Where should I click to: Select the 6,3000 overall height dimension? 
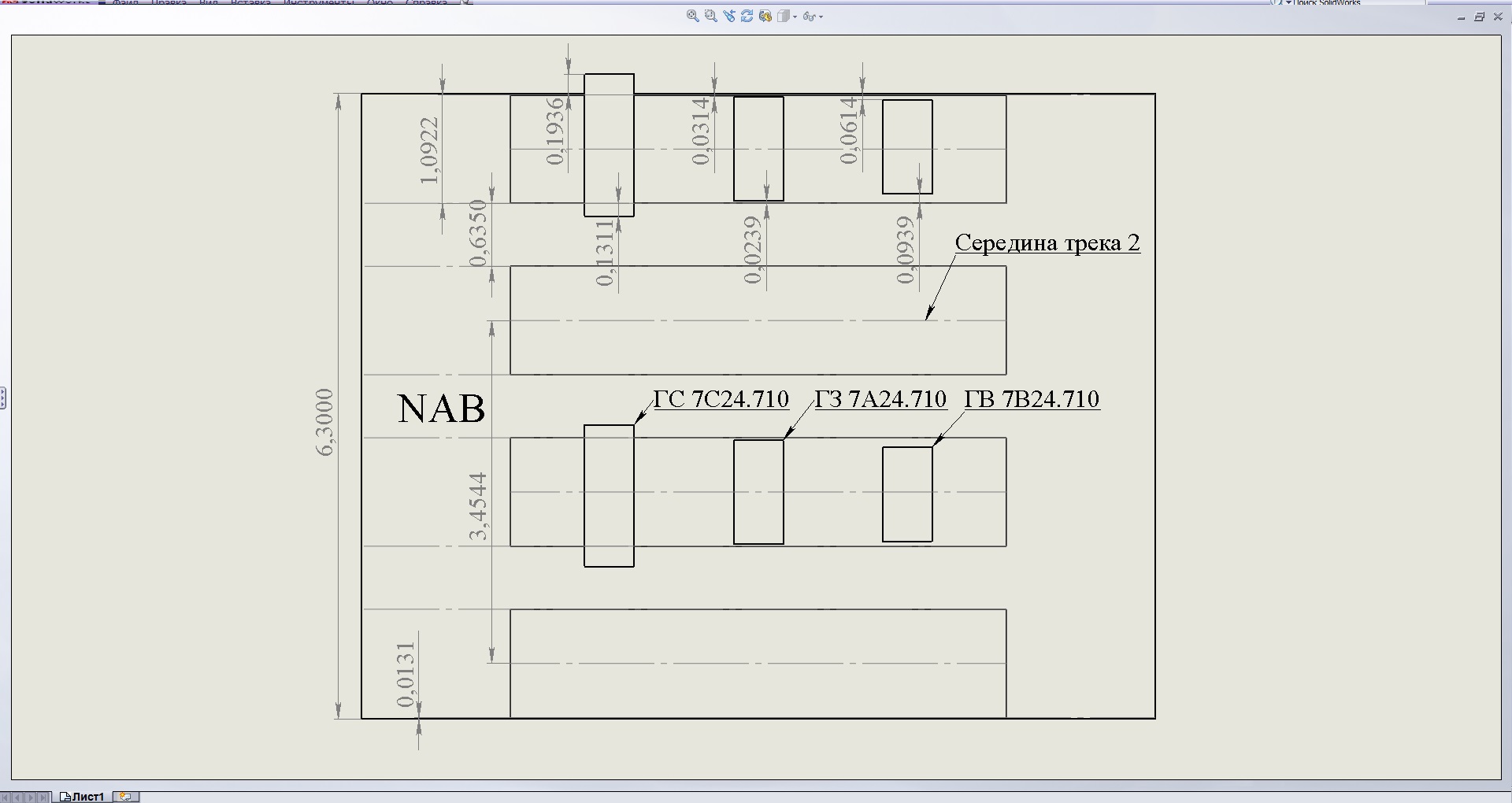[x=325, y=422]
